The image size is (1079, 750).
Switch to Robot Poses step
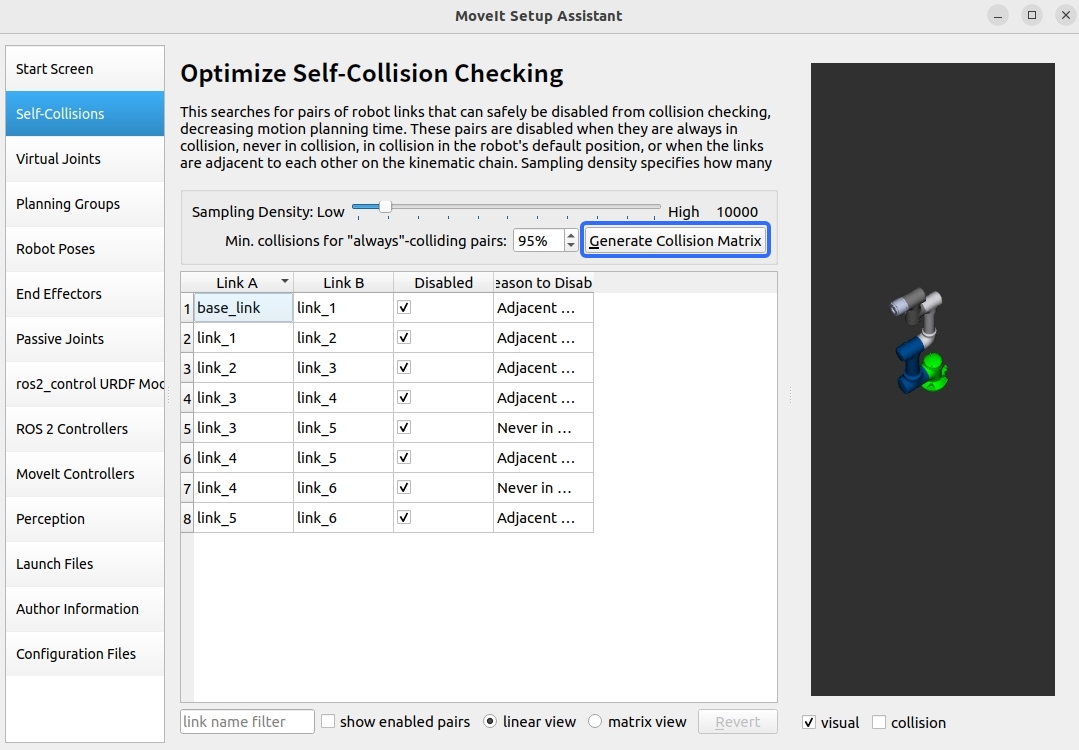85,249
